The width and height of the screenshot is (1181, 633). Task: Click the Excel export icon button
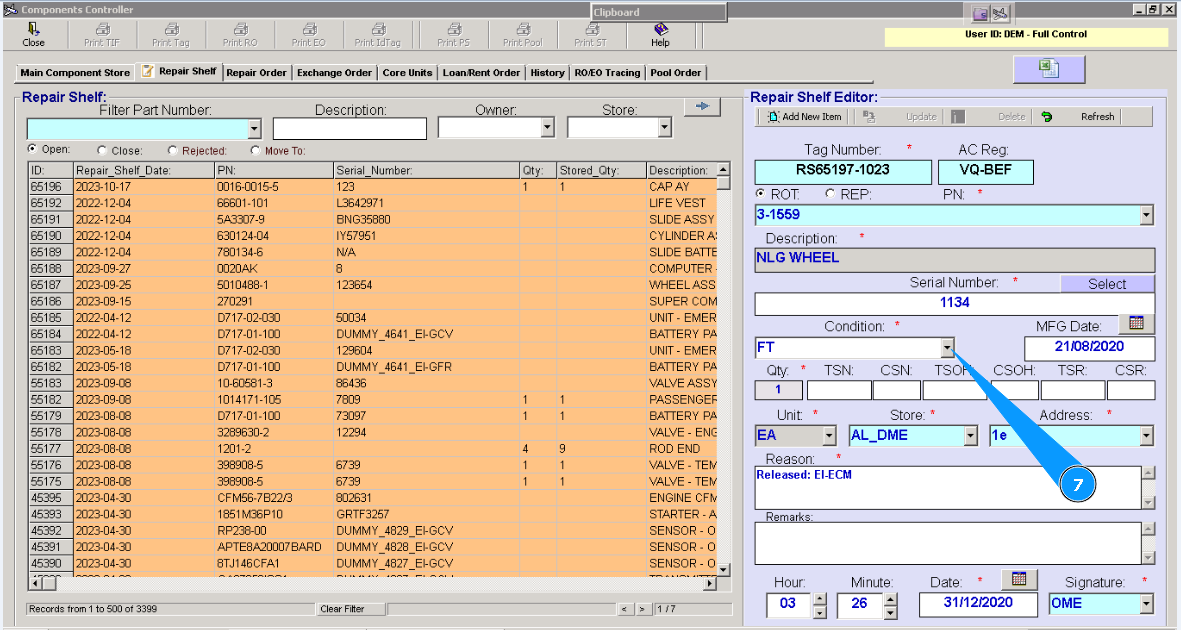[x=1048, y=69]
